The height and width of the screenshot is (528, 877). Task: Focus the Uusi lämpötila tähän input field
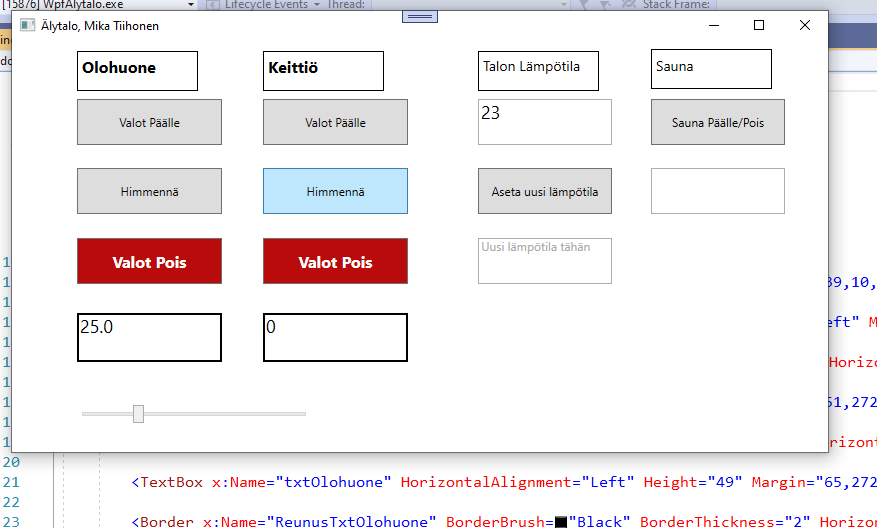[544, 260]
